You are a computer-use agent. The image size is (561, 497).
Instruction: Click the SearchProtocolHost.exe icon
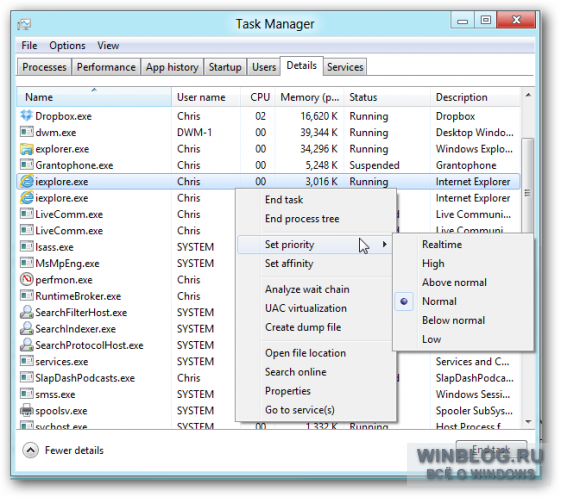pyautogui.click(x=26, y=345)
